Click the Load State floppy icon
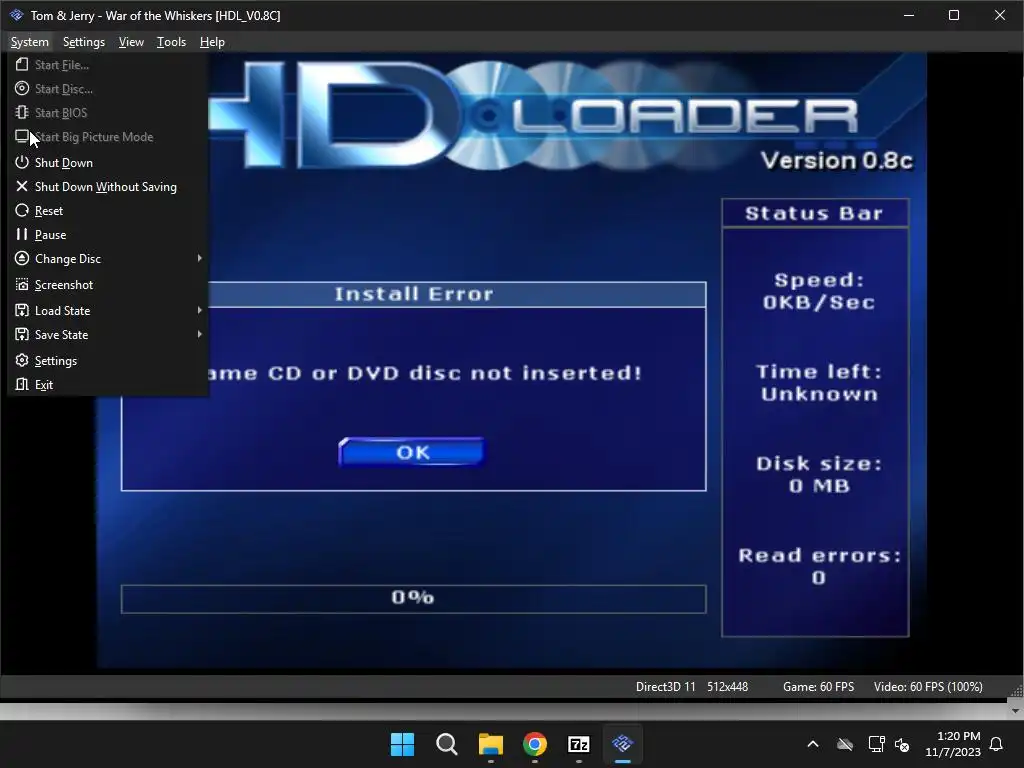This screenshot has width=1024, height=768. (22, 310)
